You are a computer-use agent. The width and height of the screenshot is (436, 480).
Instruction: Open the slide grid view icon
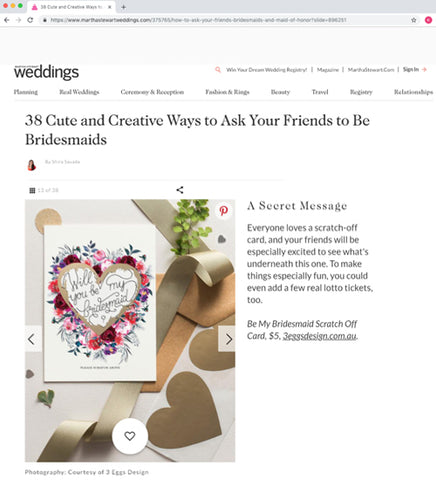[x=32, y=190]
